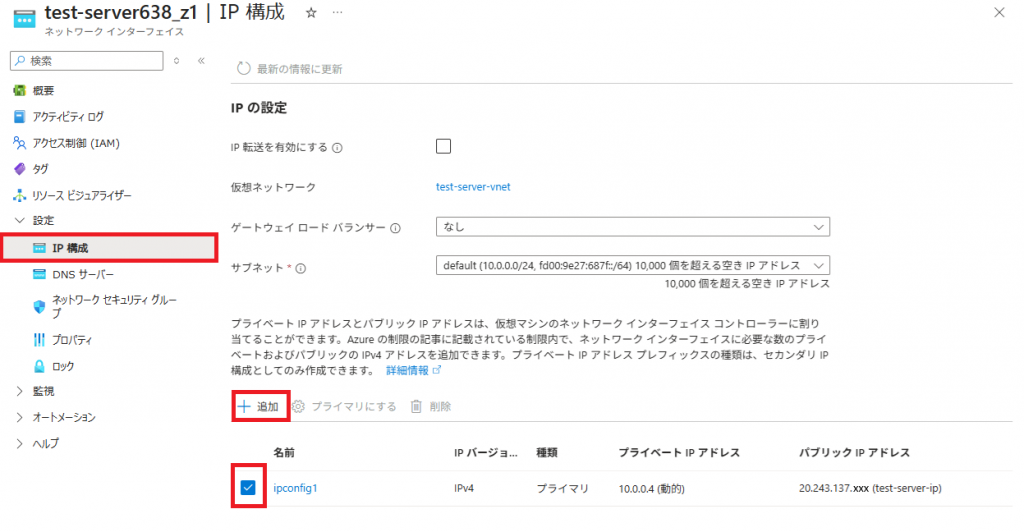Open ゲートウェイ ロード バランサー dropdown

pyautogui.click(x=632, y=227)
